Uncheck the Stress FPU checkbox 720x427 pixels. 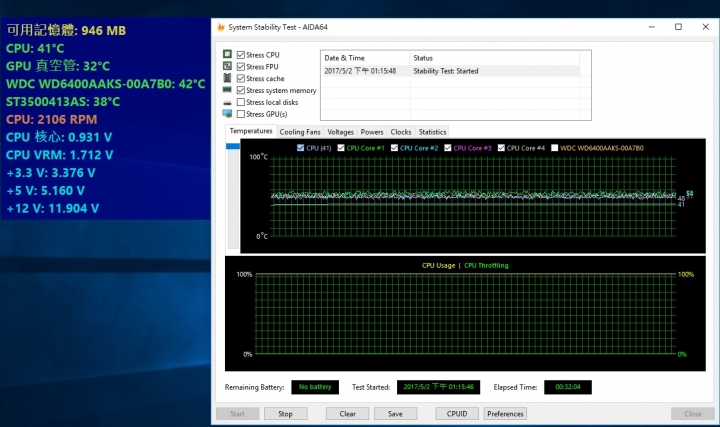241,67
